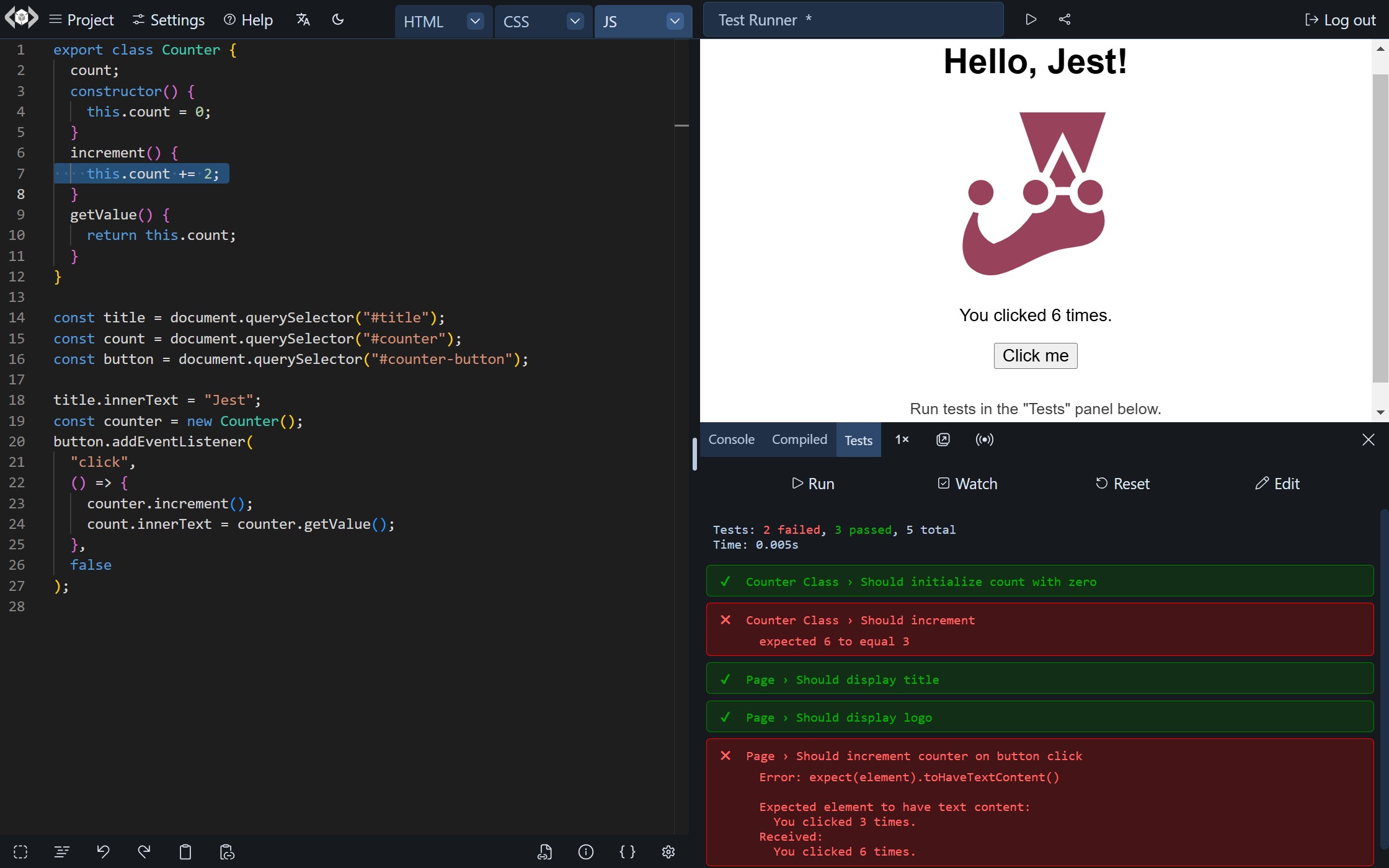The image size is (1389, 868).
Task: Open the Project menu
Action: pyautogui.click(x=81, y=19)
